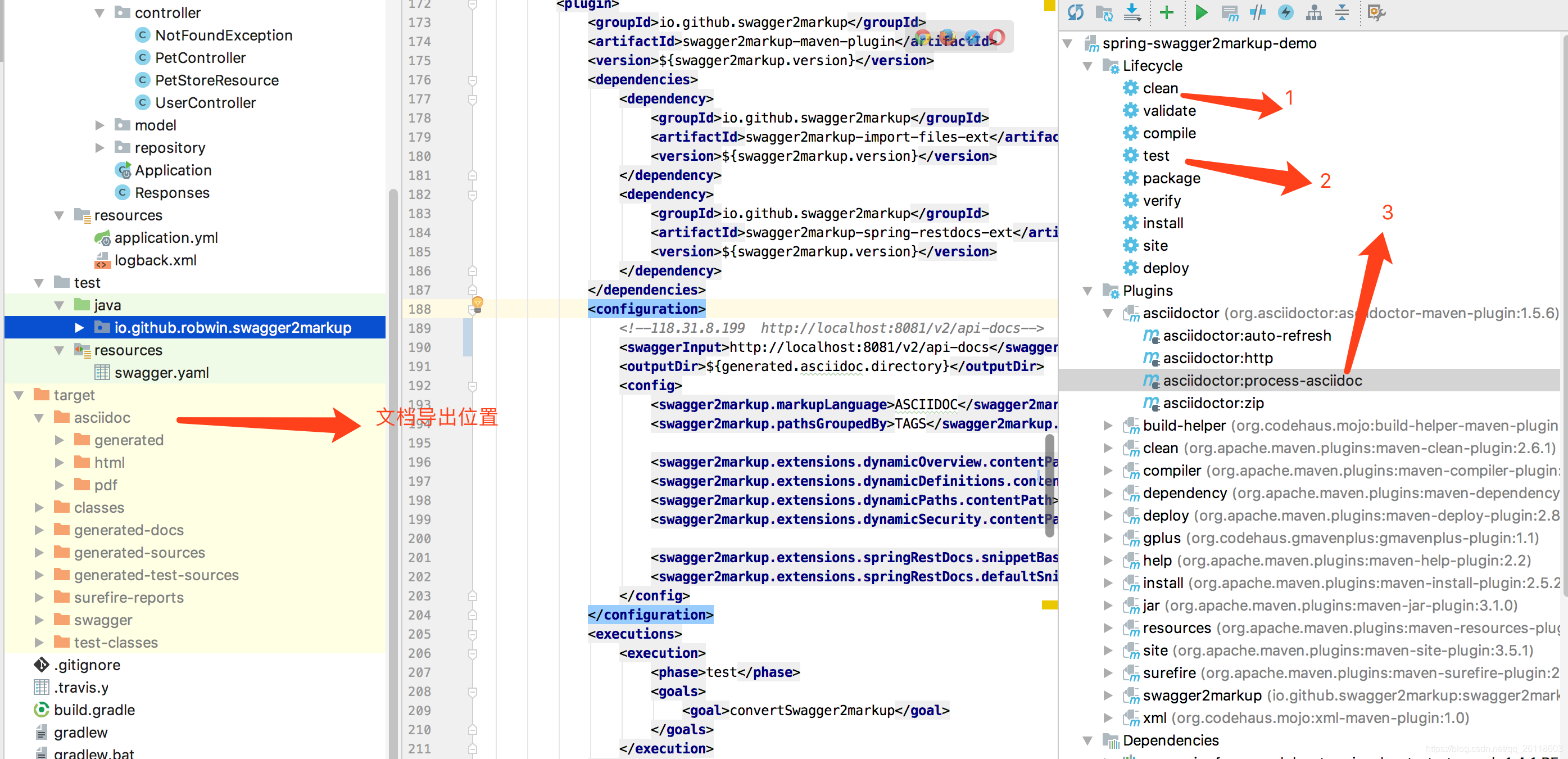The image size is (1568, 759).
Task: Click the intention lightbulb on line 188
Action: coord(478,304)
